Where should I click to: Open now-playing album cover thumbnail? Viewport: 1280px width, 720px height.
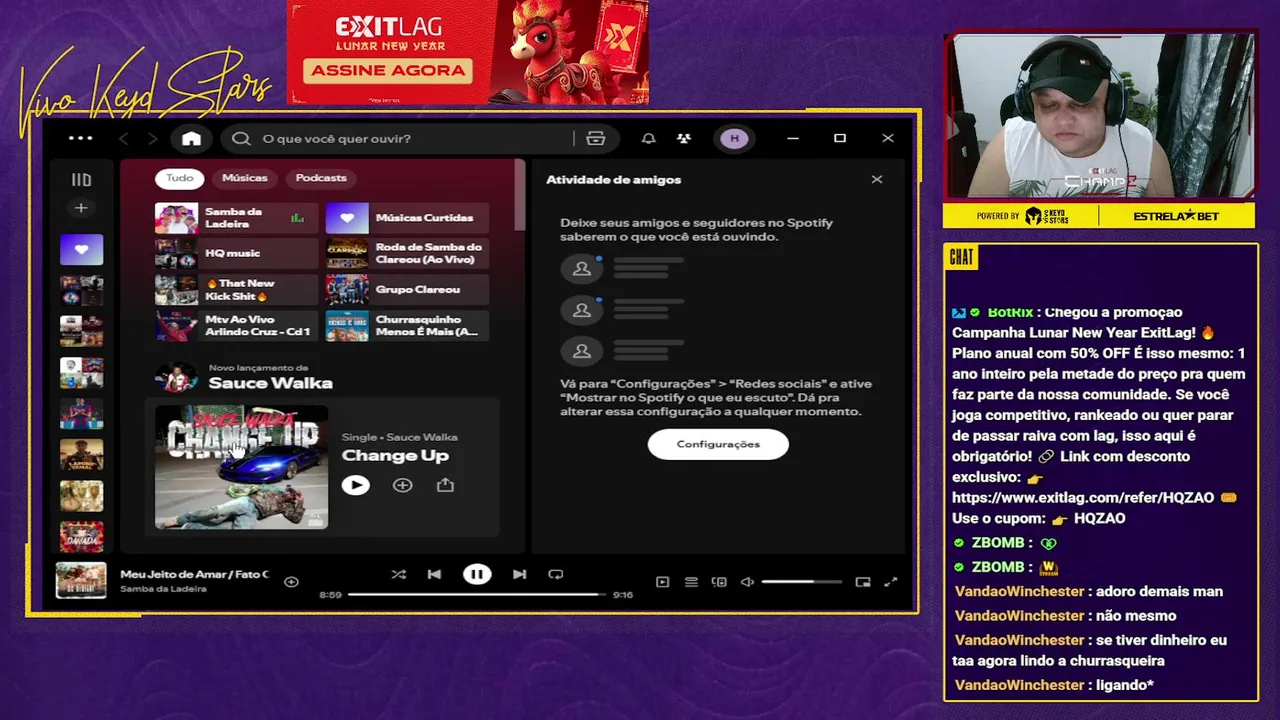coord(81,581)
